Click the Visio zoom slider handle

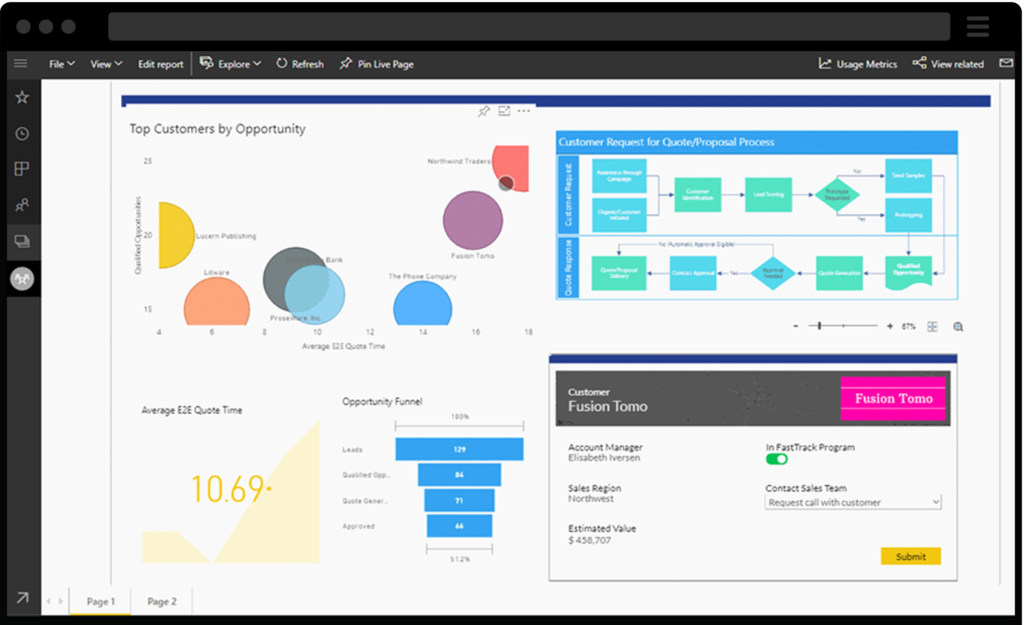[x=819, y=325]
